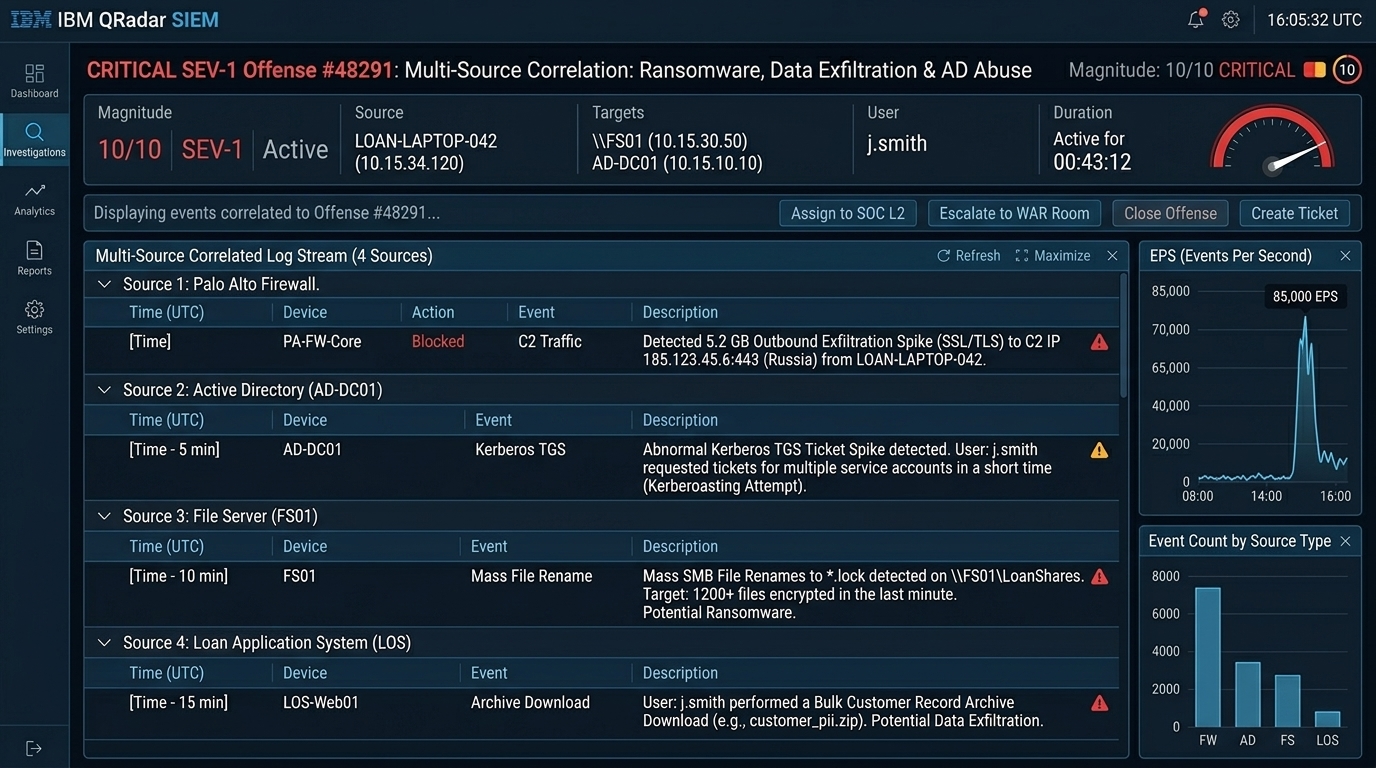
Task: Open the notifications bell icon
Action: pyautogui.click(x=1196, y=20)
